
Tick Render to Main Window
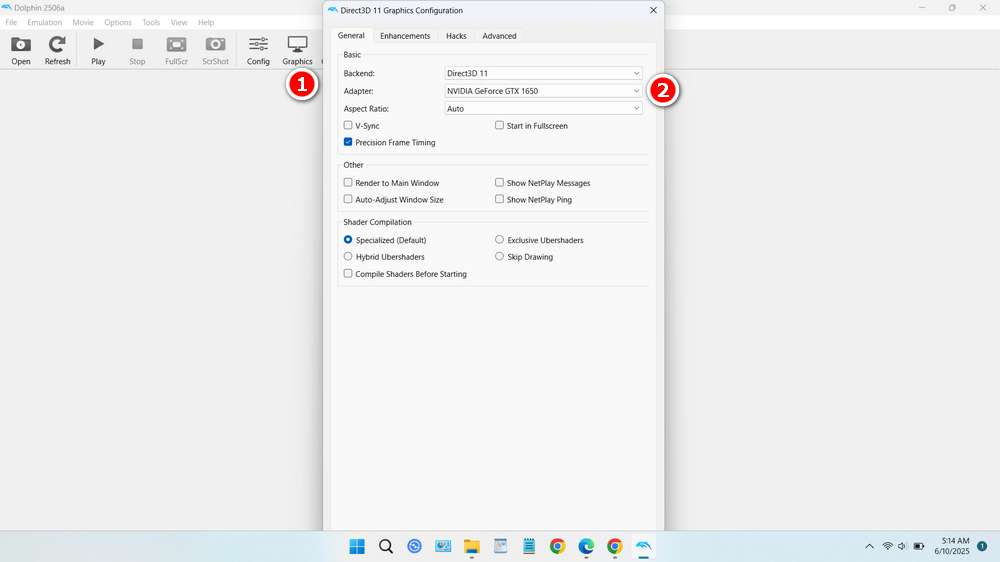point(348,182)
